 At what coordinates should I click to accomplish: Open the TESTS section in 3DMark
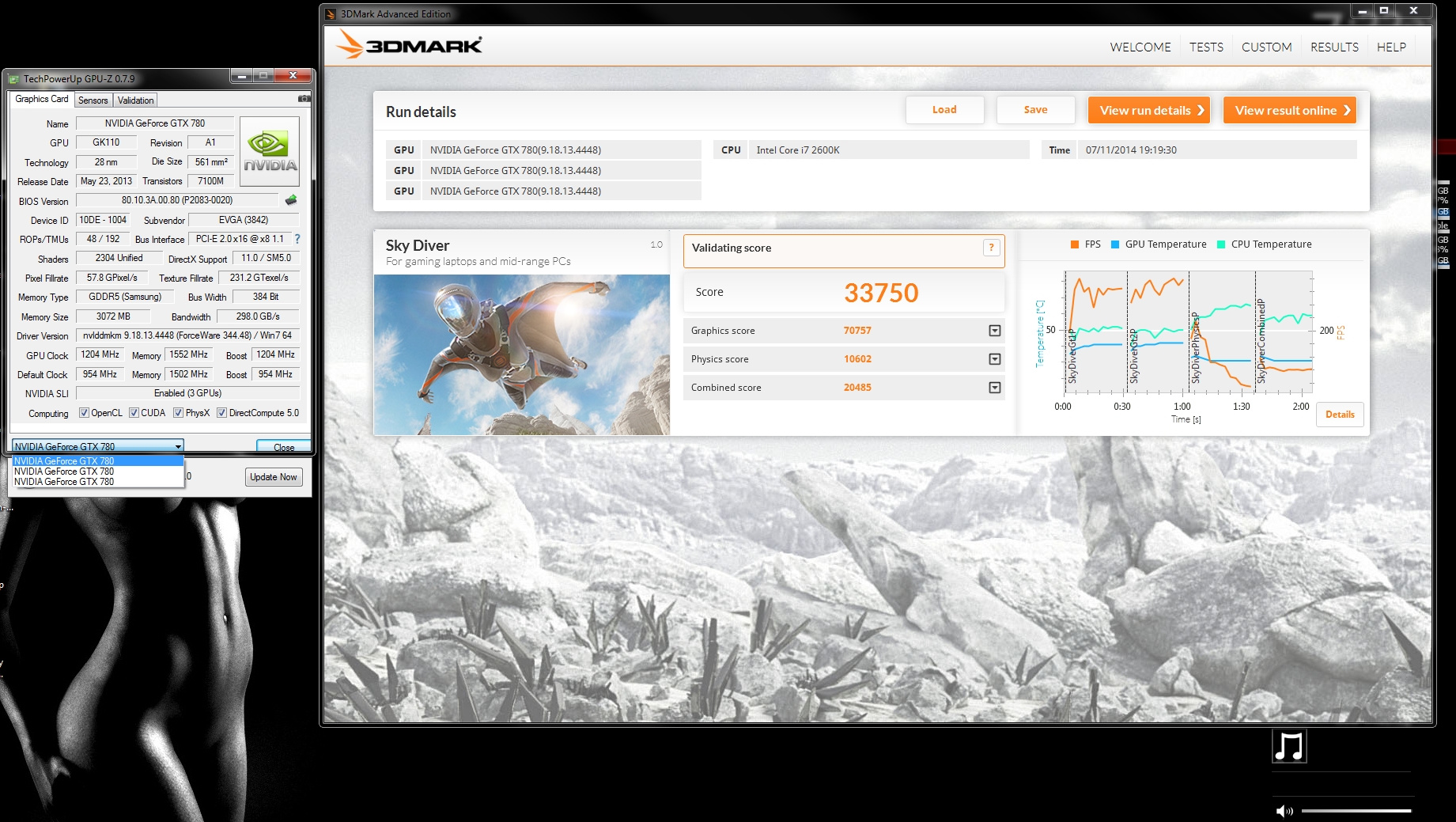1206,47
